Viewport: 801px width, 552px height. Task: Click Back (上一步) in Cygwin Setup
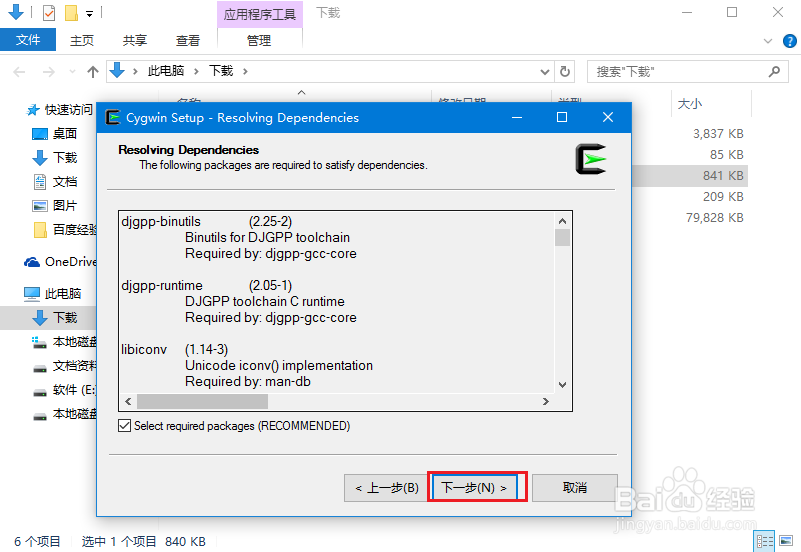click(x=387, y=488)
